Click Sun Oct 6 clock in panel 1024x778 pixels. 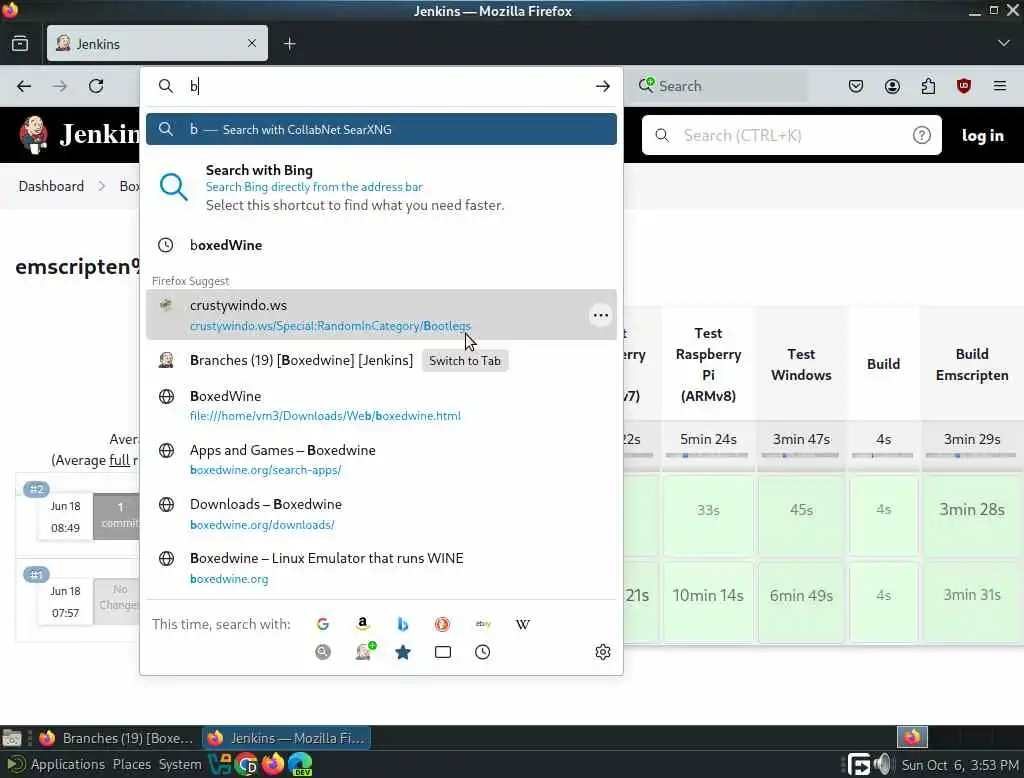click(959, 765)
